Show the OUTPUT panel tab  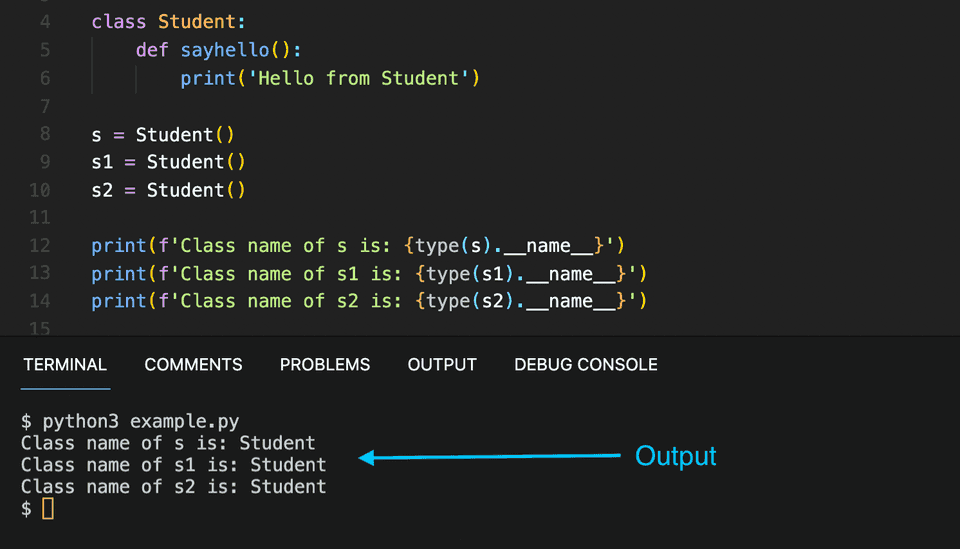(442, 365)
